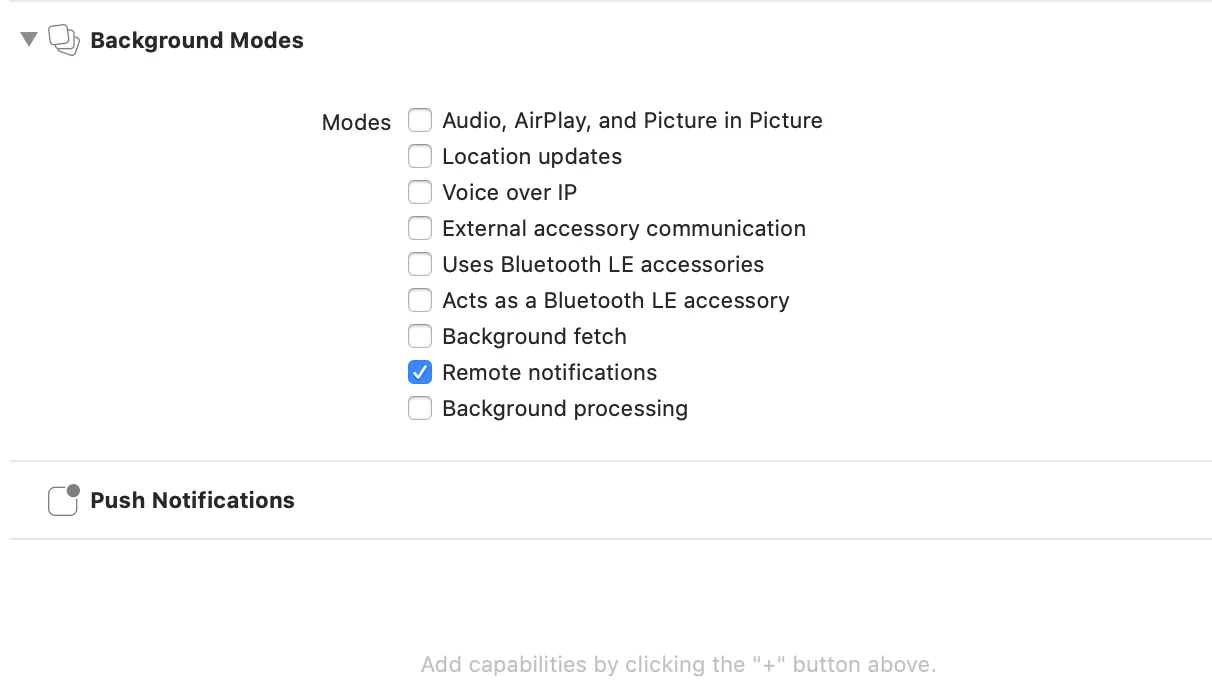Enable Audio, AirPlay, and Picture in Picture checkbox
This screenshot has width=1212, height=686.
(x=420, y=121)
